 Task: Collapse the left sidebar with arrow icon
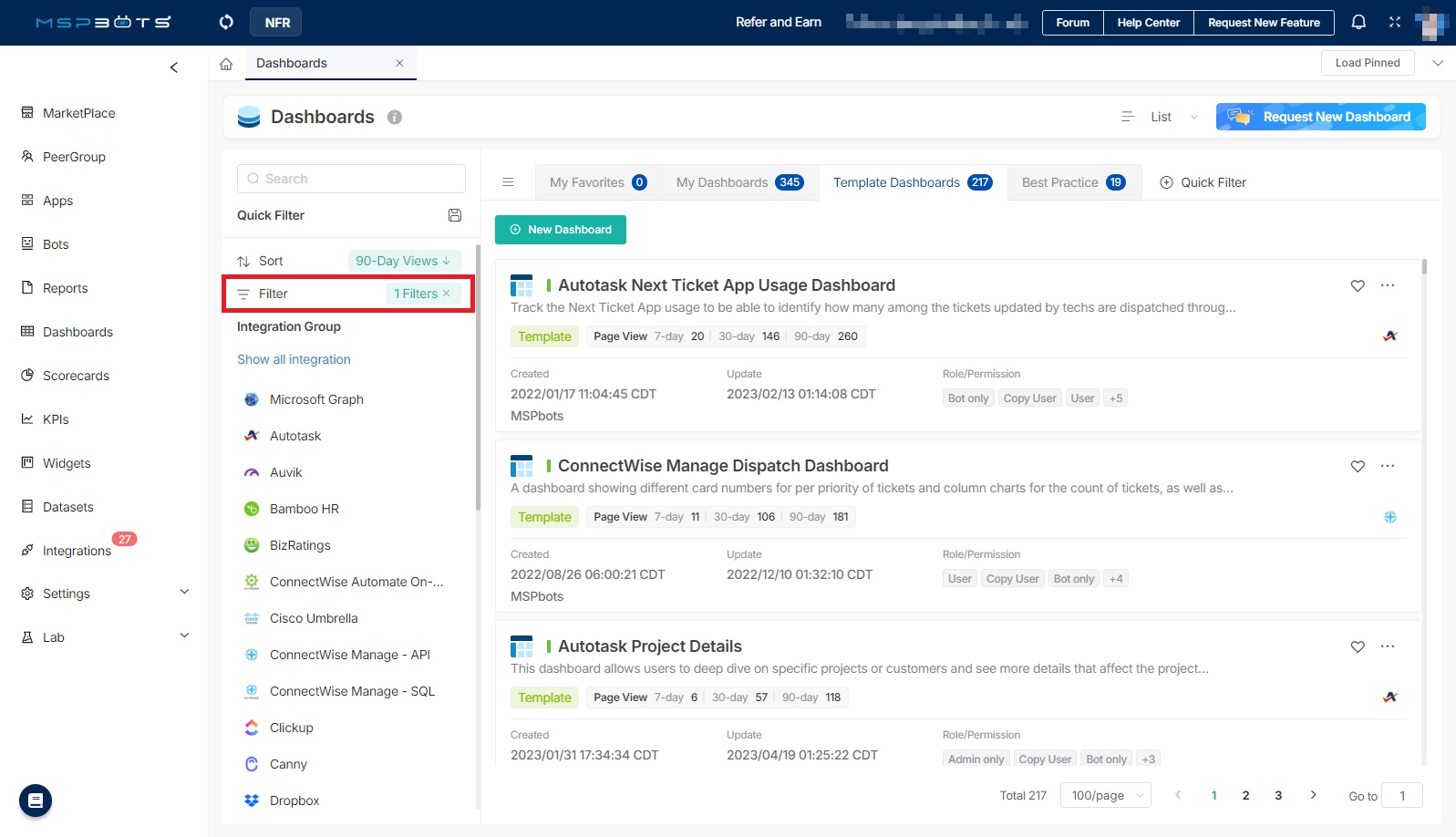click(x=174, y=67)
